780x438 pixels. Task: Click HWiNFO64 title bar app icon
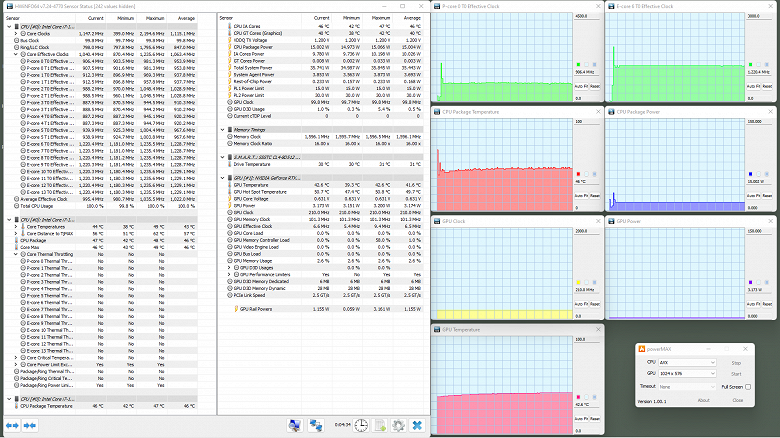pos(10,6)
